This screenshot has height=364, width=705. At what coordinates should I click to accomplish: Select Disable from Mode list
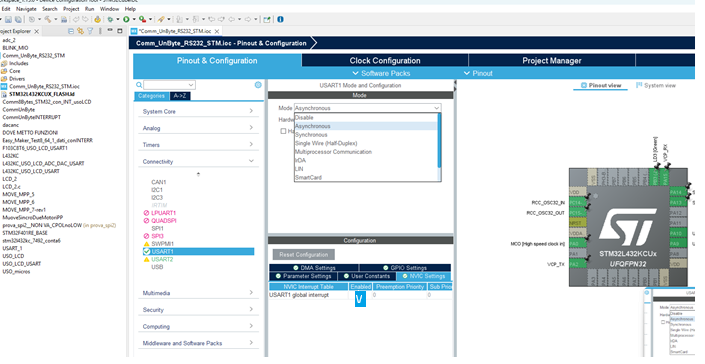pos(366,118)
